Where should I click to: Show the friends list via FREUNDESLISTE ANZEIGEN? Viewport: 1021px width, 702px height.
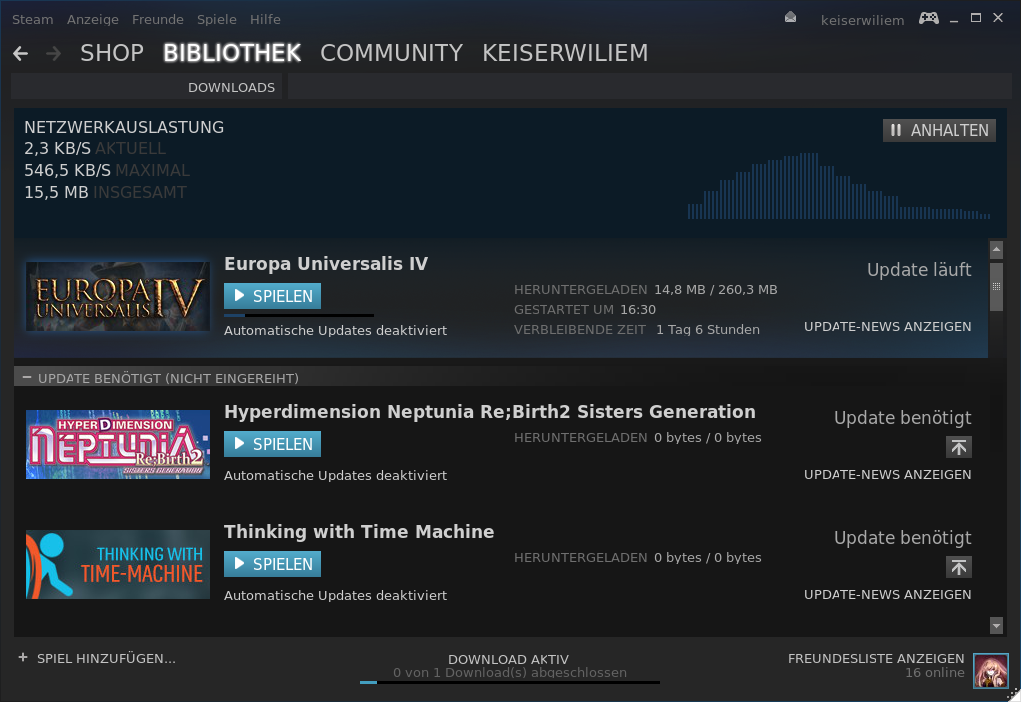876,658
